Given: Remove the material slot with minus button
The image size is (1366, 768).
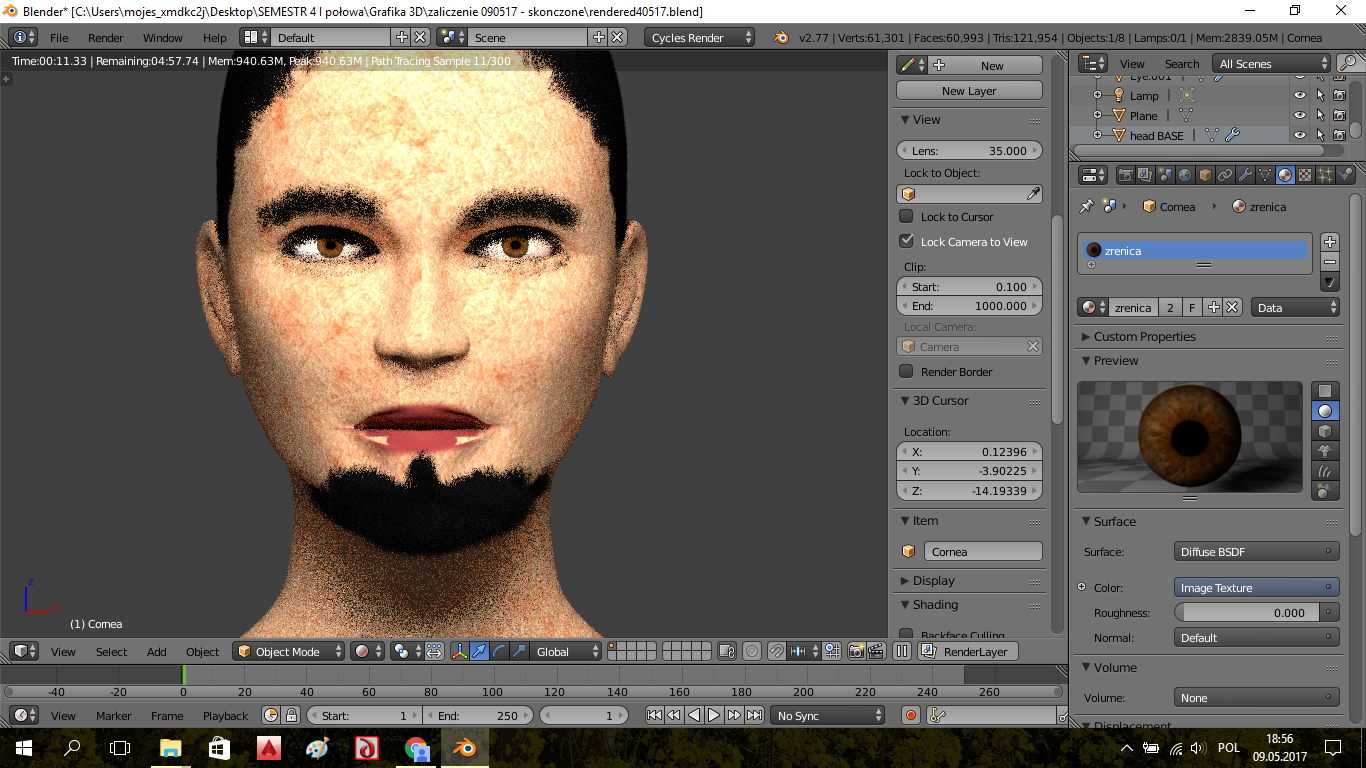Looking at the screenshot, I should click(1329, 262).
